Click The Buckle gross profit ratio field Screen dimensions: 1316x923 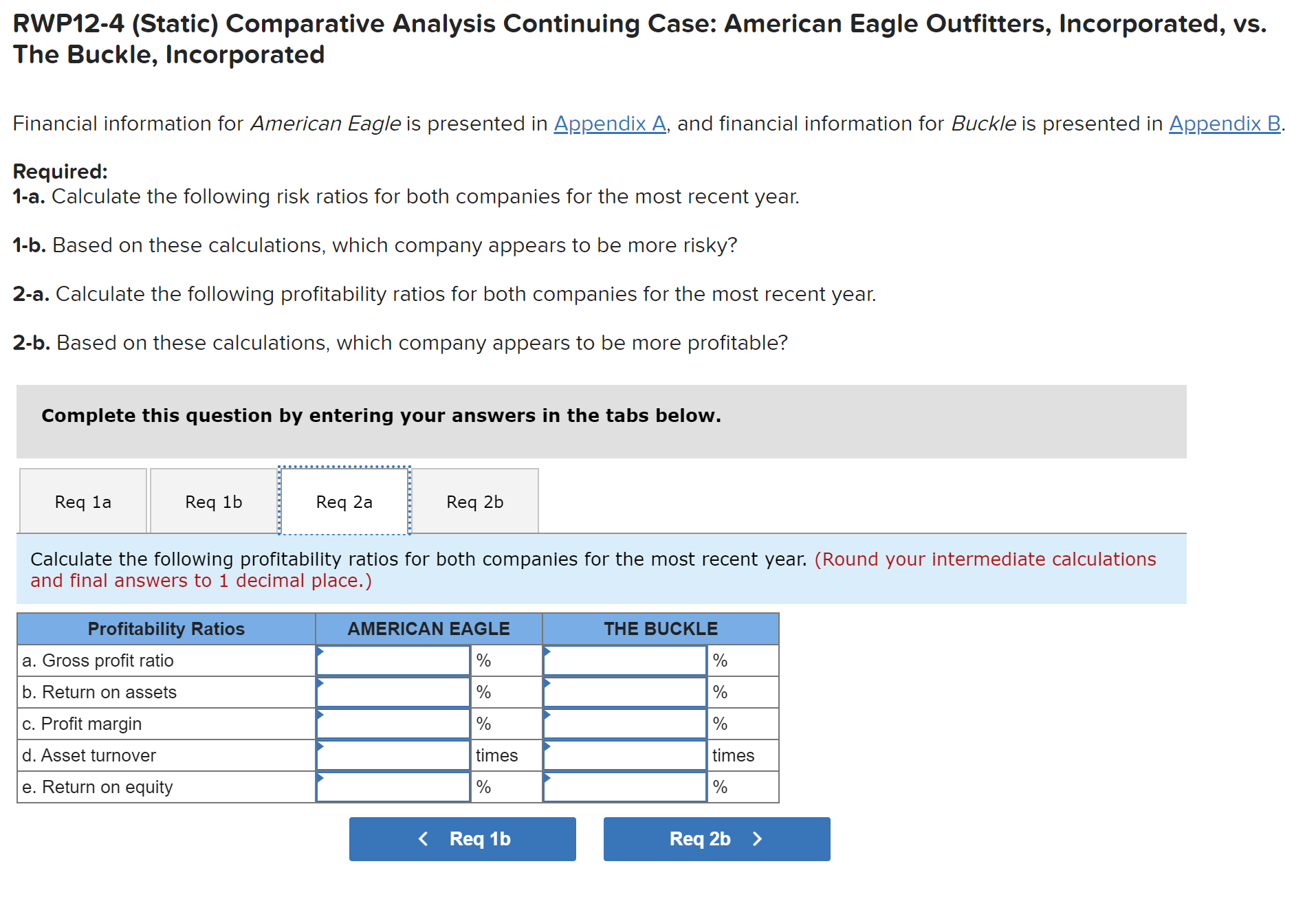pyautogui.click(x=624, y=660)
